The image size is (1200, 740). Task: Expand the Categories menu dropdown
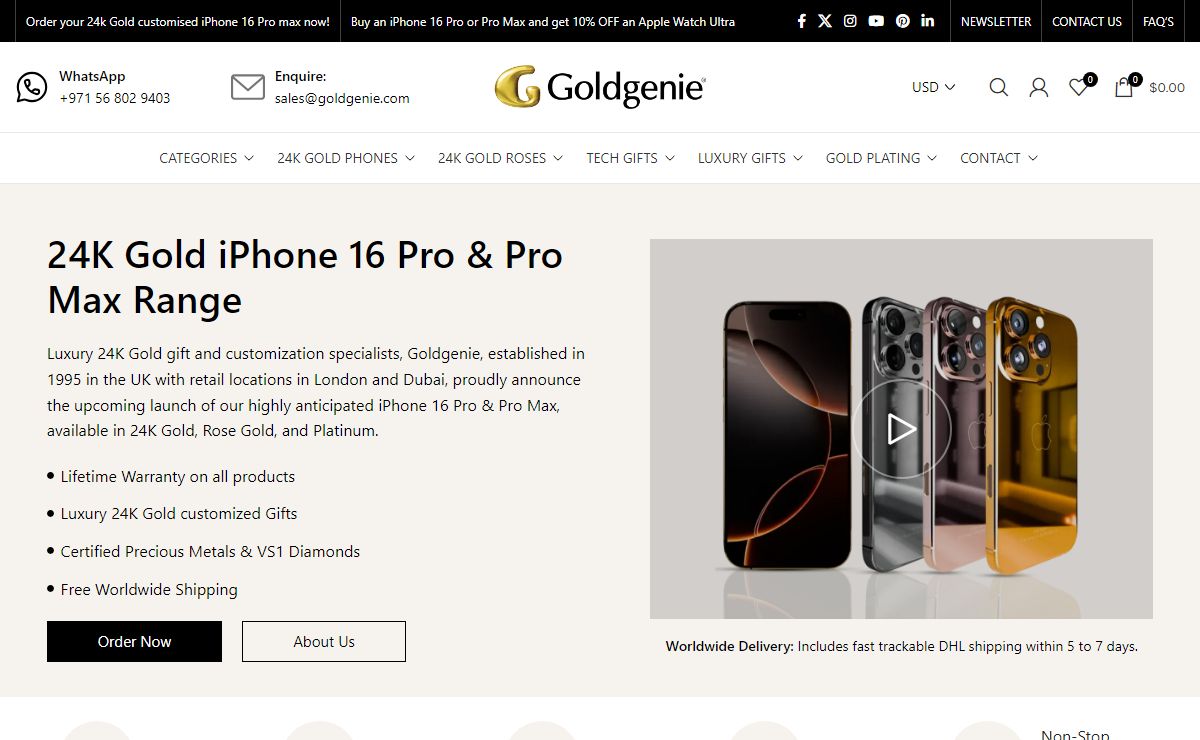(206, 158)
